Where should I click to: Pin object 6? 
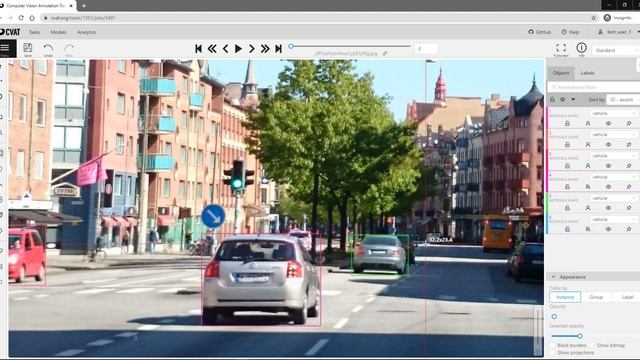pos(629,229)
